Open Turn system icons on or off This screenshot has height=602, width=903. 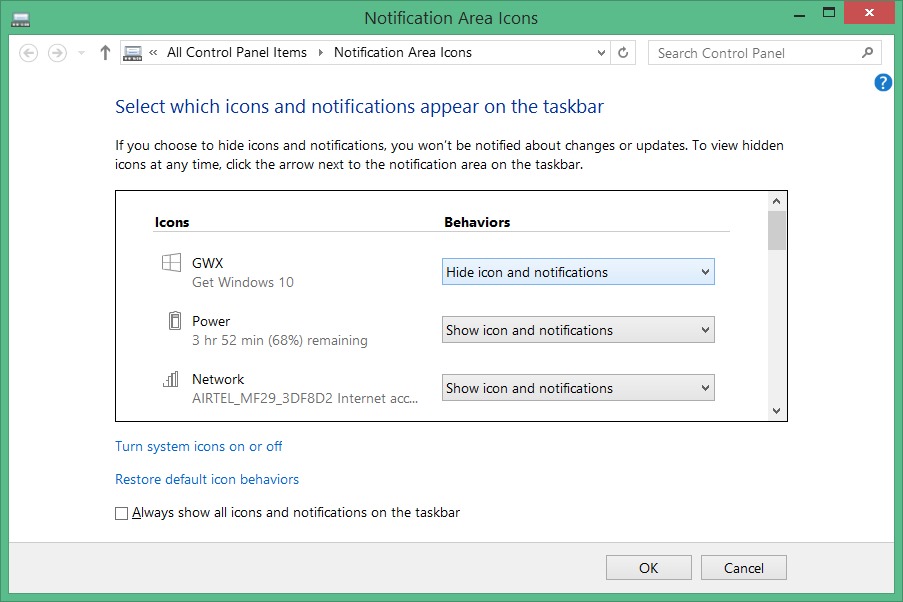[x=199, y=447]
